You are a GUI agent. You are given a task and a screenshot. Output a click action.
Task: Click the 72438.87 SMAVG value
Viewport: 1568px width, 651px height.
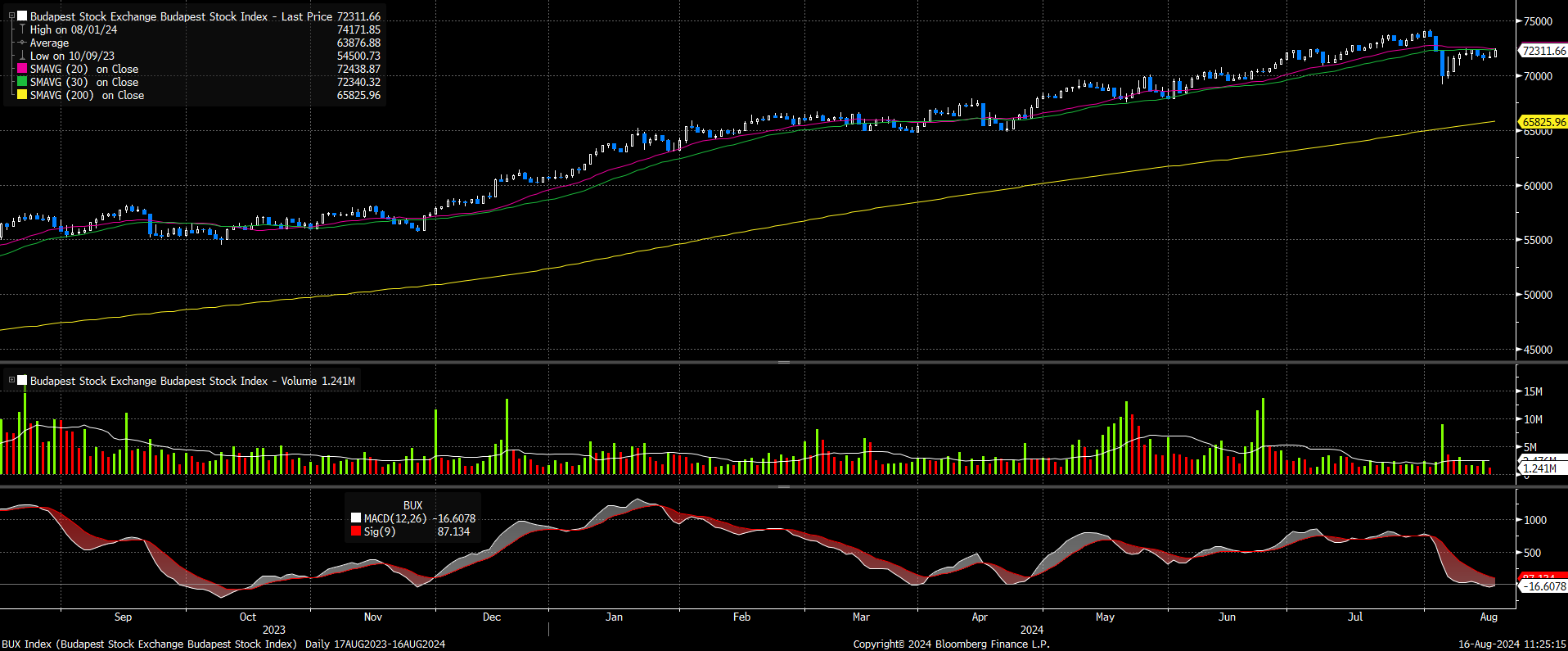(x=358, y=69)
